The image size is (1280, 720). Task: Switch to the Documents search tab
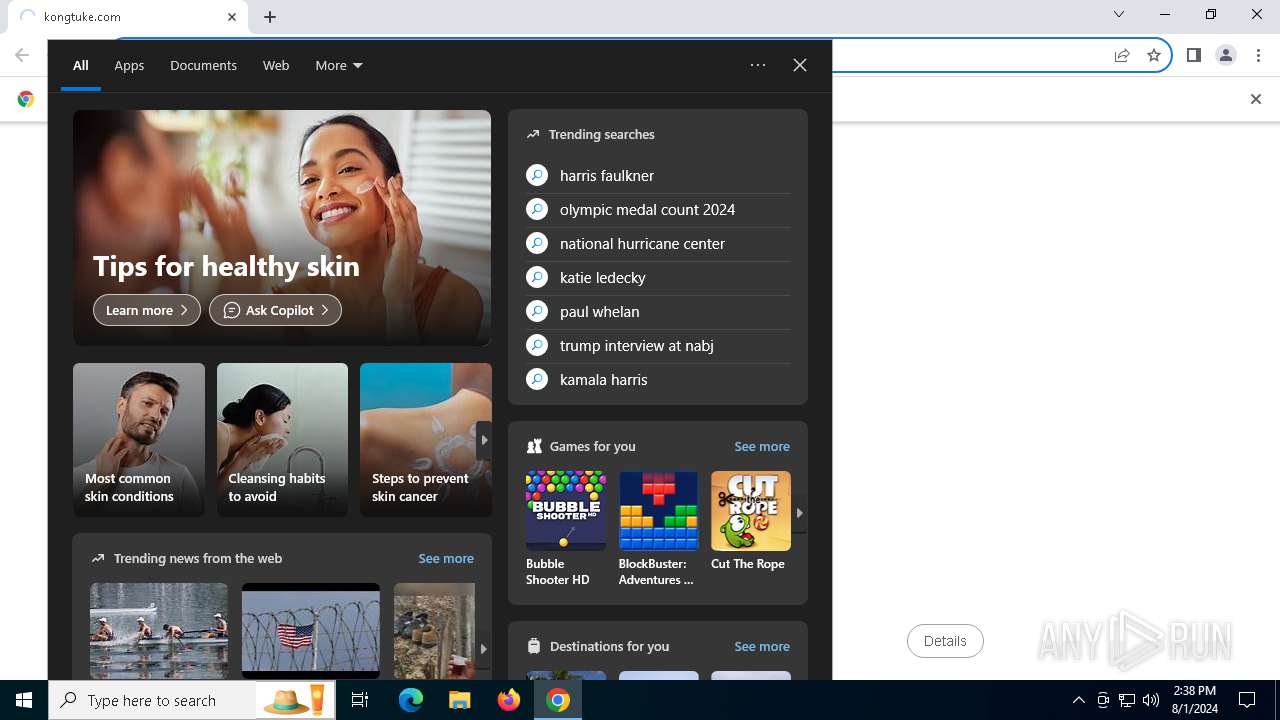coord(203,65)
